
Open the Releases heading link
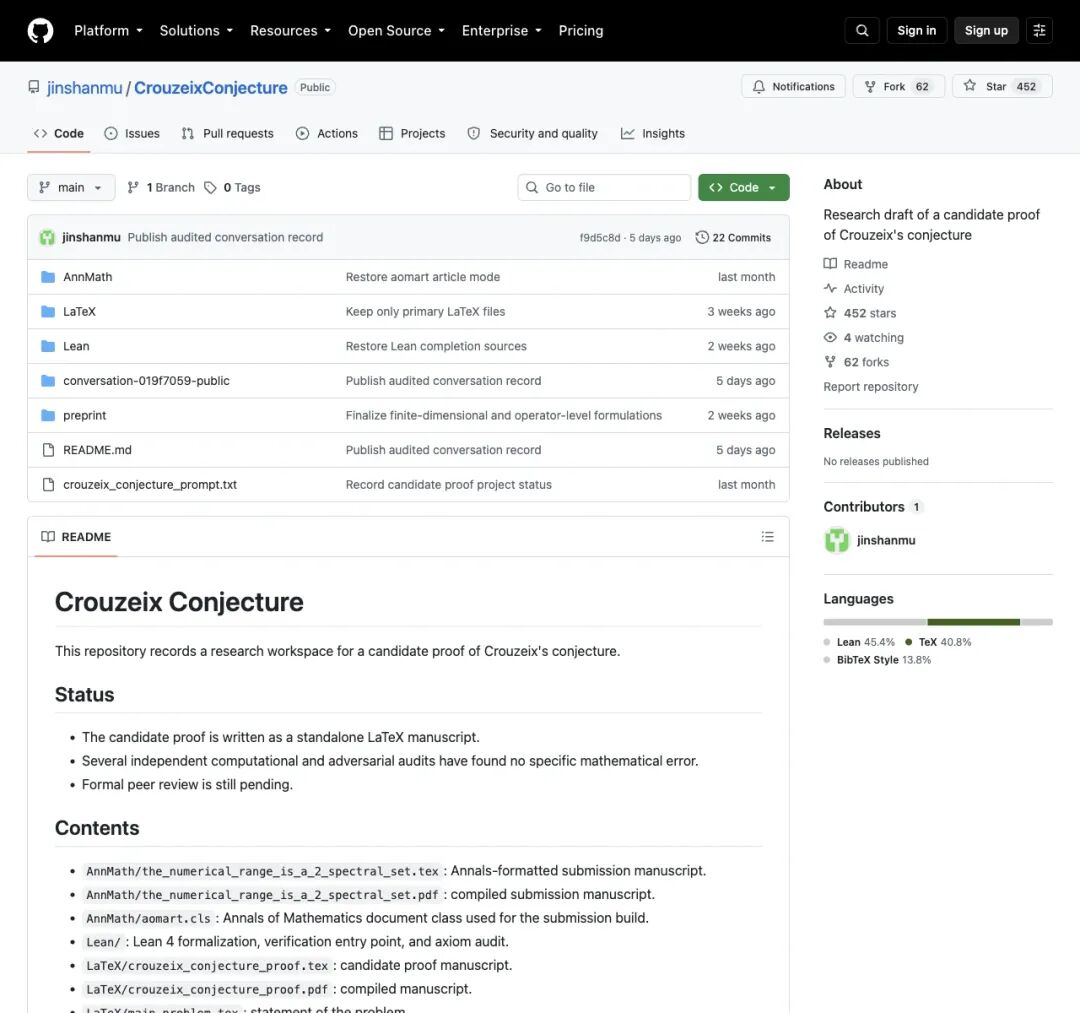coord(852,433)
